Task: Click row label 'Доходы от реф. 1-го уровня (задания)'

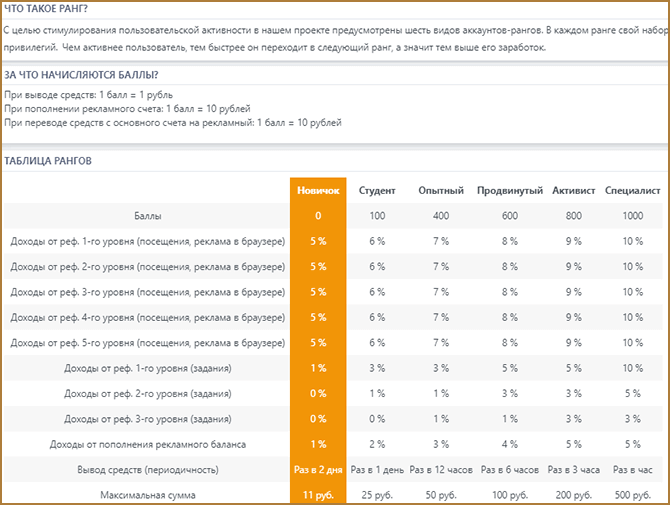Action: click(x=147, y=368)
